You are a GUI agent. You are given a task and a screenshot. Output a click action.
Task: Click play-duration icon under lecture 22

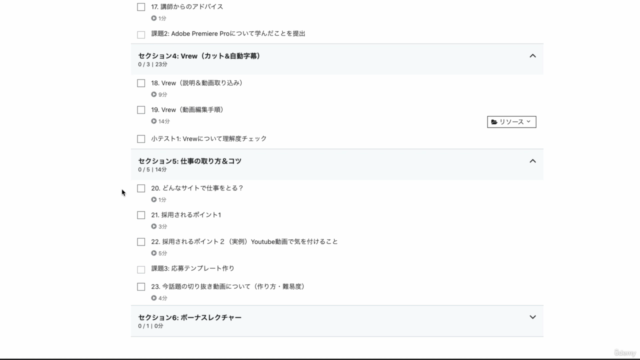click(x=154, y=253)
